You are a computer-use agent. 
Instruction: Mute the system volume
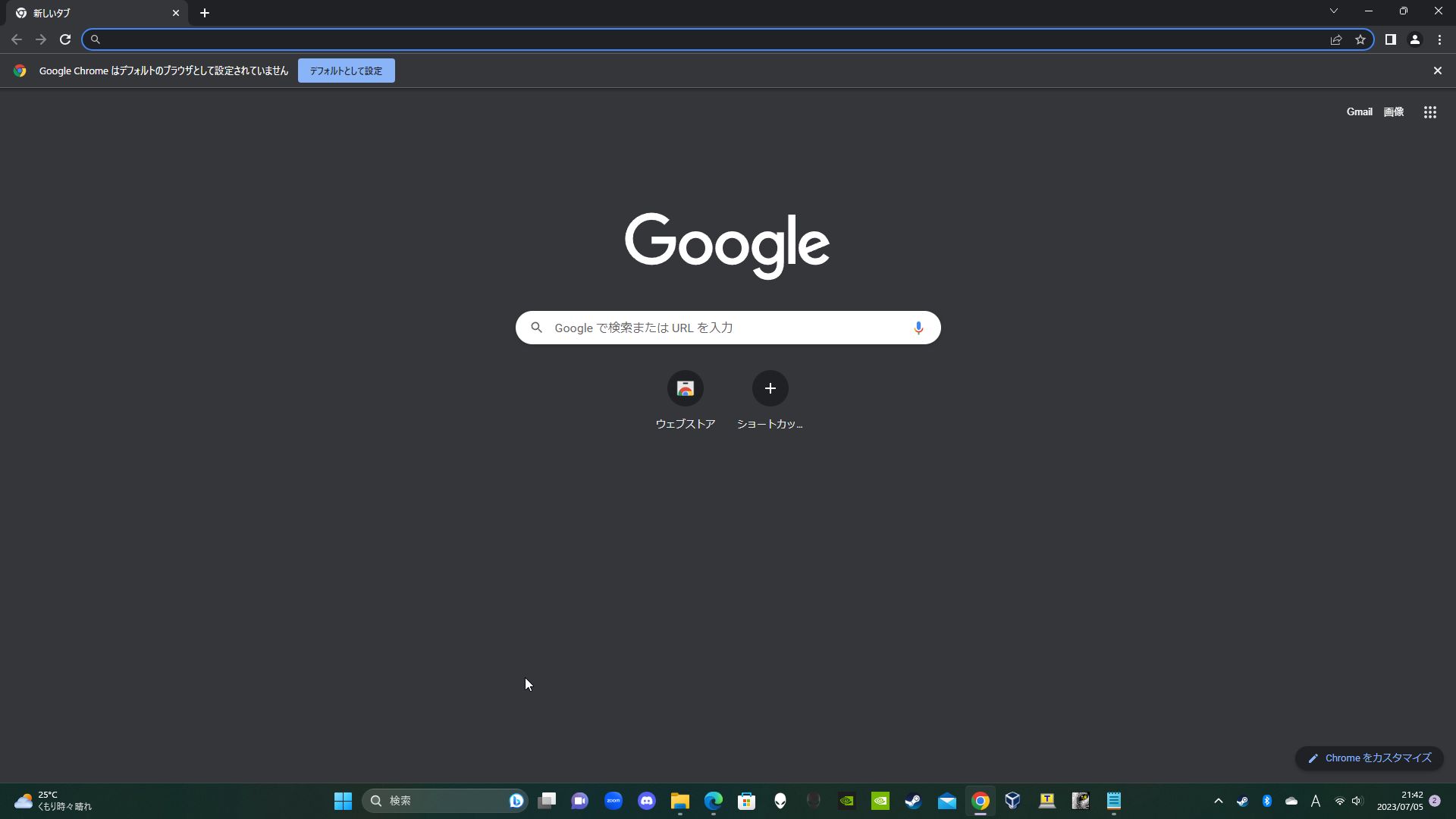click(1357, 800)
